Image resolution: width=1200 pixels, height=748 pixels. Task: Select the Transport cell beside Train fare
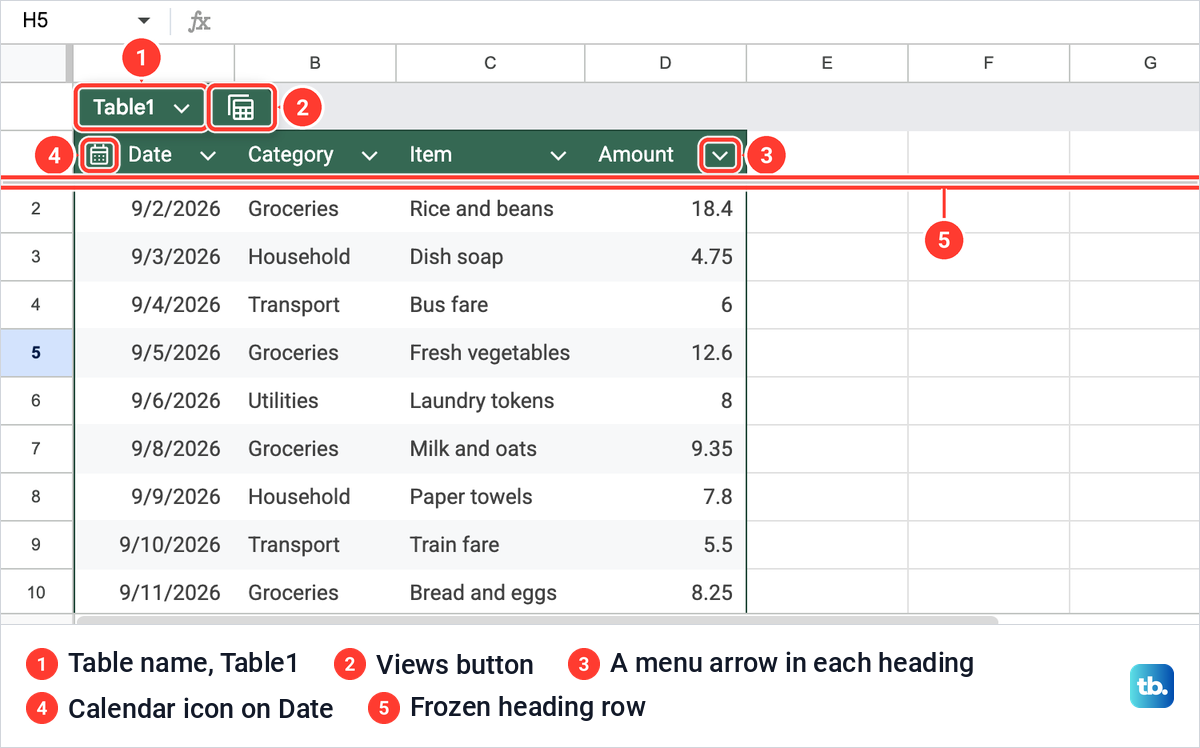coord(315,545)
